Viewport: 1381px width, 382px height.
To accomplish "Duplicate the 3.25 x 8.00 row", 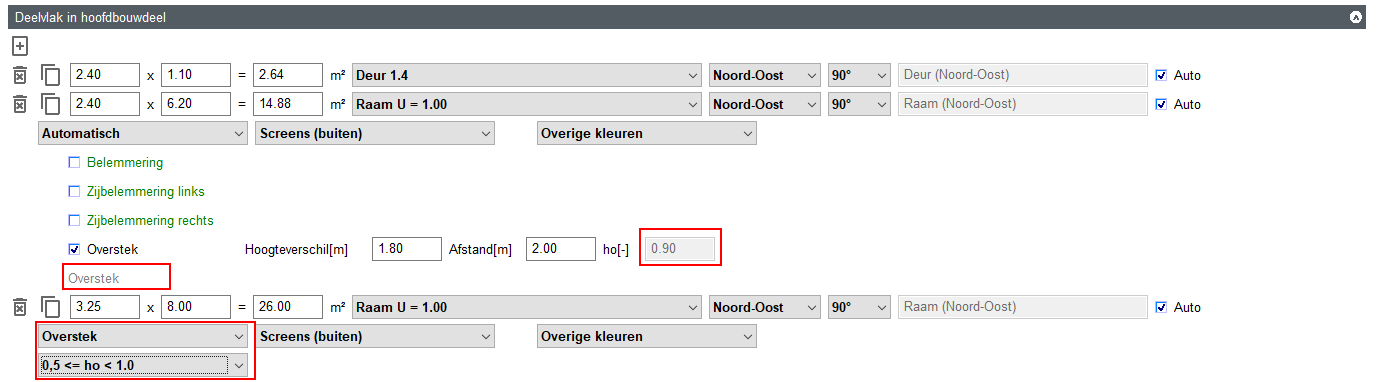I will click(x=50, y=307).
